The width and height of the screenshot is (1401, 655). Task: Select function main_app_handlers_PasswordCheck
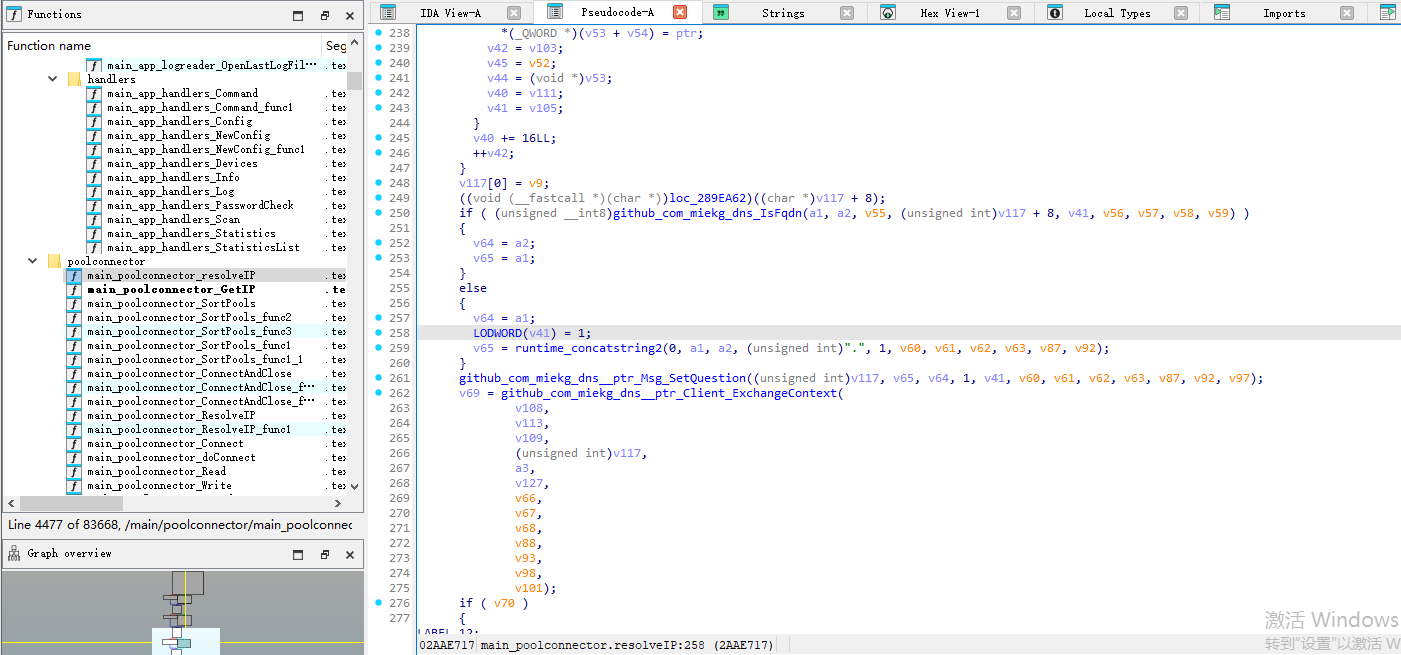point(200,205)
